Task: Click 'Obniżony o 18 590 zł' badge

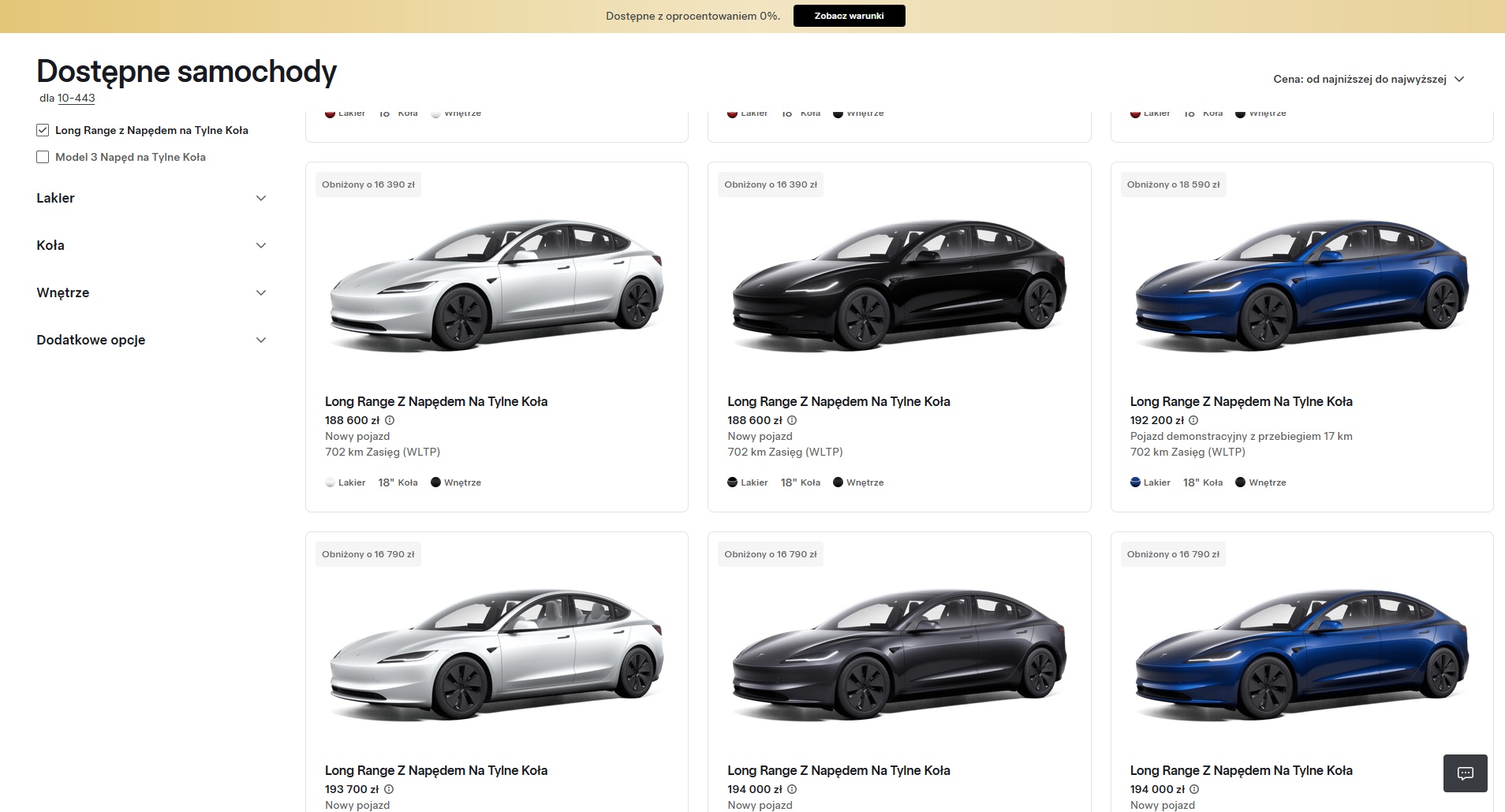Action: [x=1173, y=184]
